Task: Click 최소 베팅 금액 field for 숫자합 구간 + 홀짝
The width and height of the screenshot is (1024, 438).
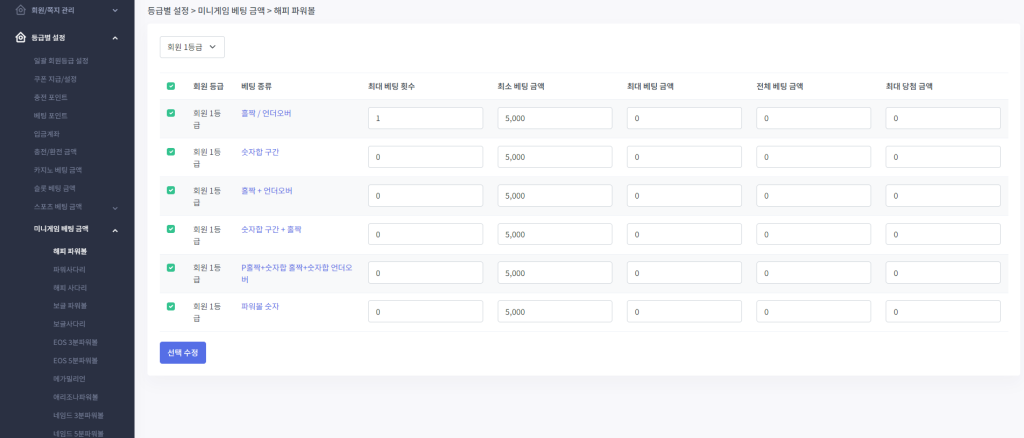Action: [554, 234]
